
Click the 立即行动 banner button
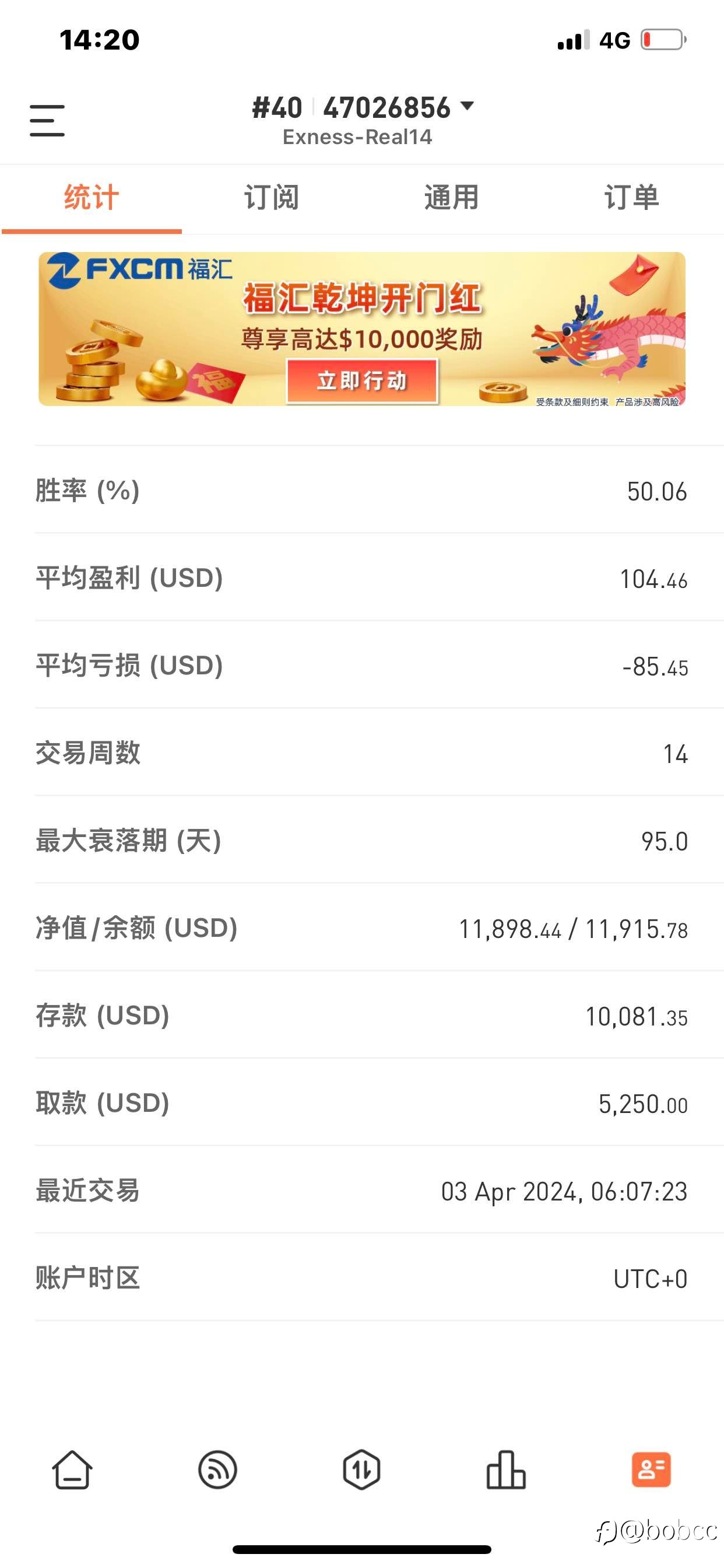[362, 380]
